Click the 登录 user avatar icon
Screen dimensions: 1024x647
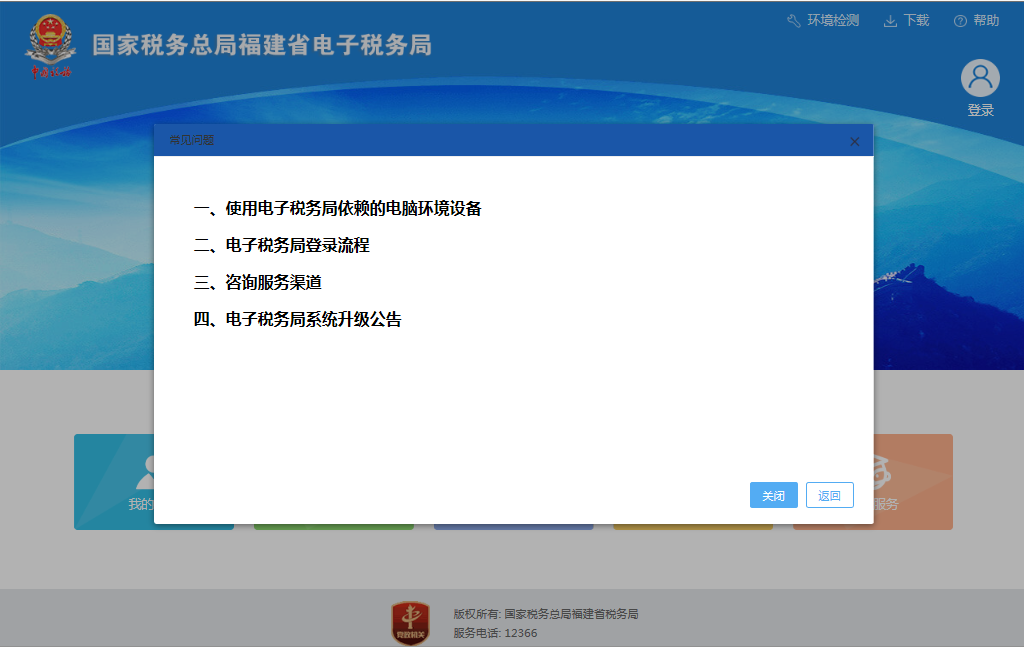pyautogui.click(x=979, y=78)
